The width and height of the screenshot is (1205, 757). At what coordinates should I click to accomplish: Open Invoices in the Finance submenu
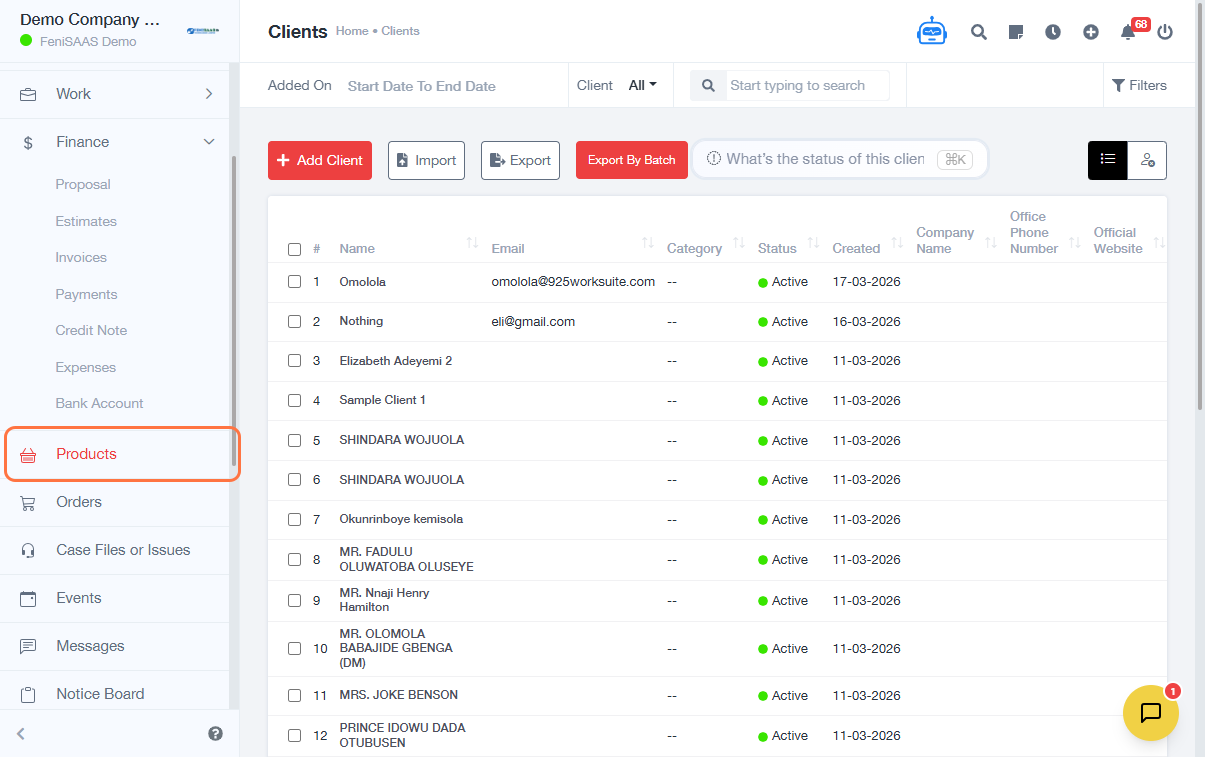(81, 258)
